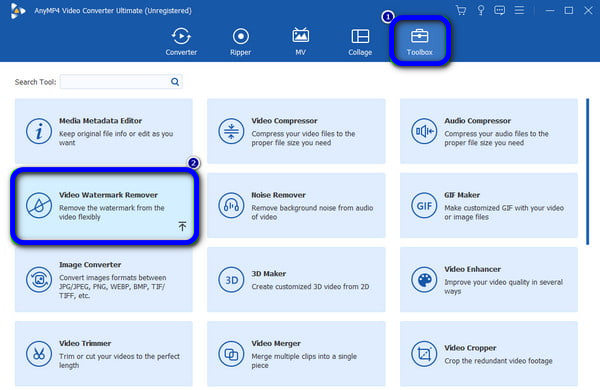Switch to the Collage tab
This screenshot has width=600, height=390.
[360, 41]
